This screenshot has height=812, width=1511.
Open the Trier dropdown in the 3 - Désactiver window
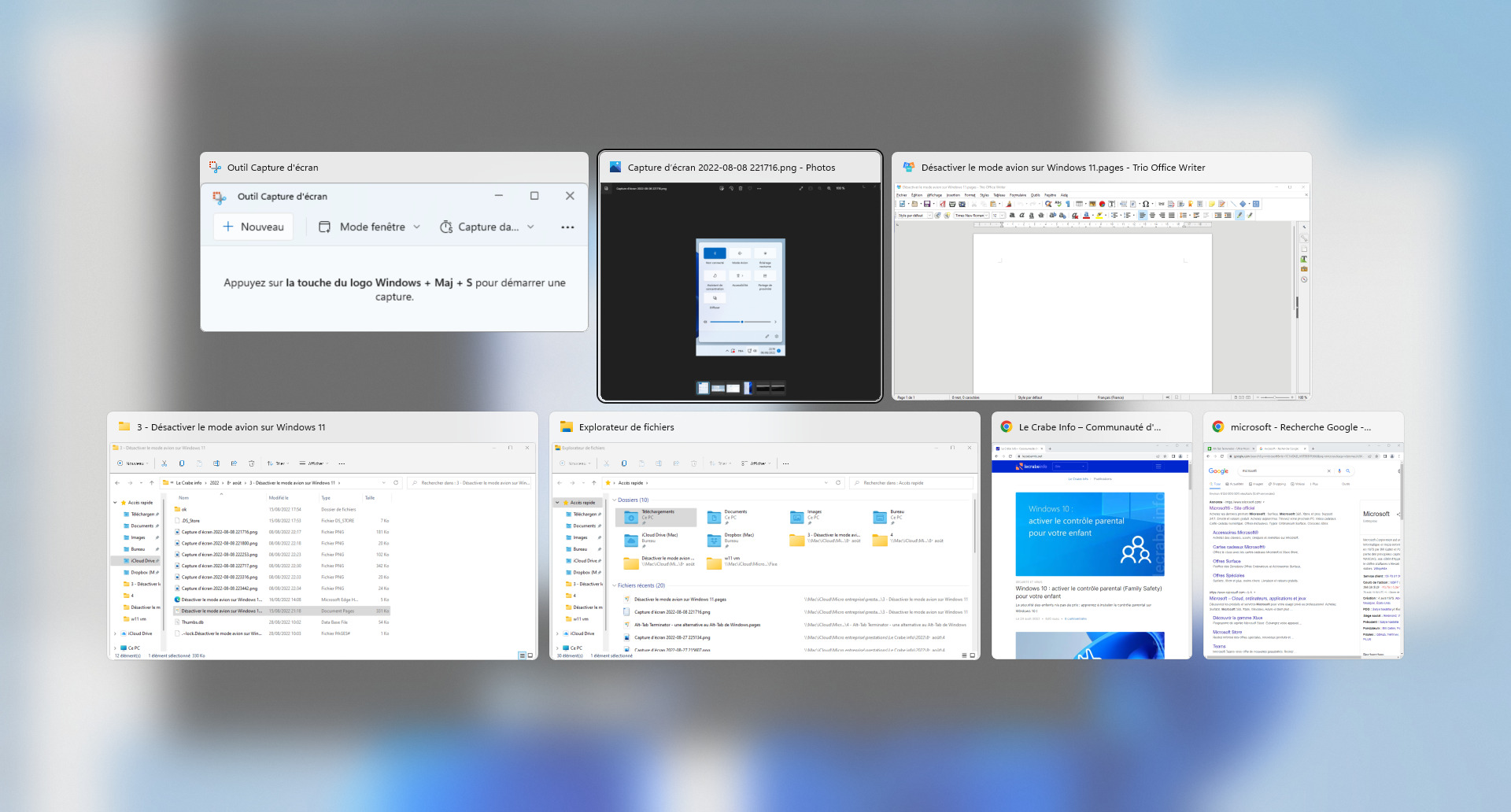[278, 463]
